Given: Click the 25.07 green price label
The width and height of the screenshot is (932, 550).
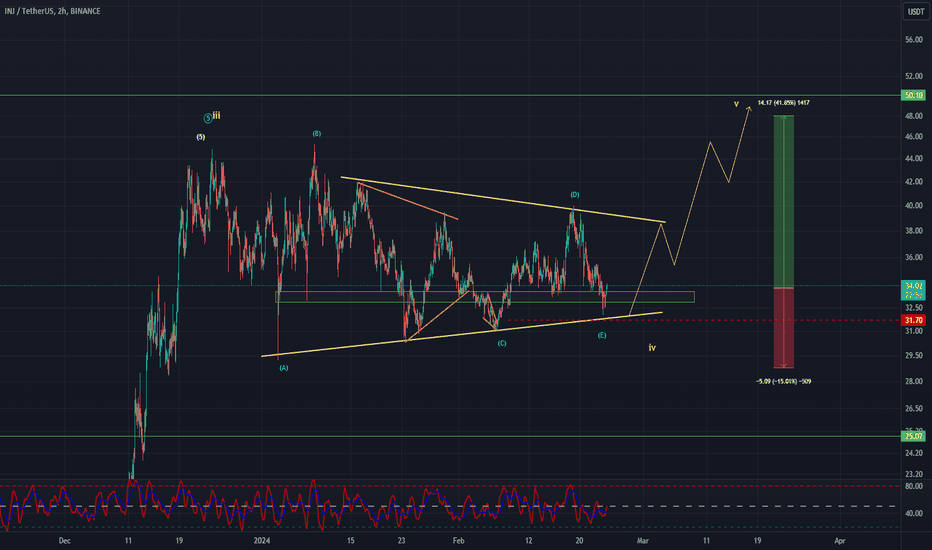Looking at the screenshot, I should (x=914, y=436).
